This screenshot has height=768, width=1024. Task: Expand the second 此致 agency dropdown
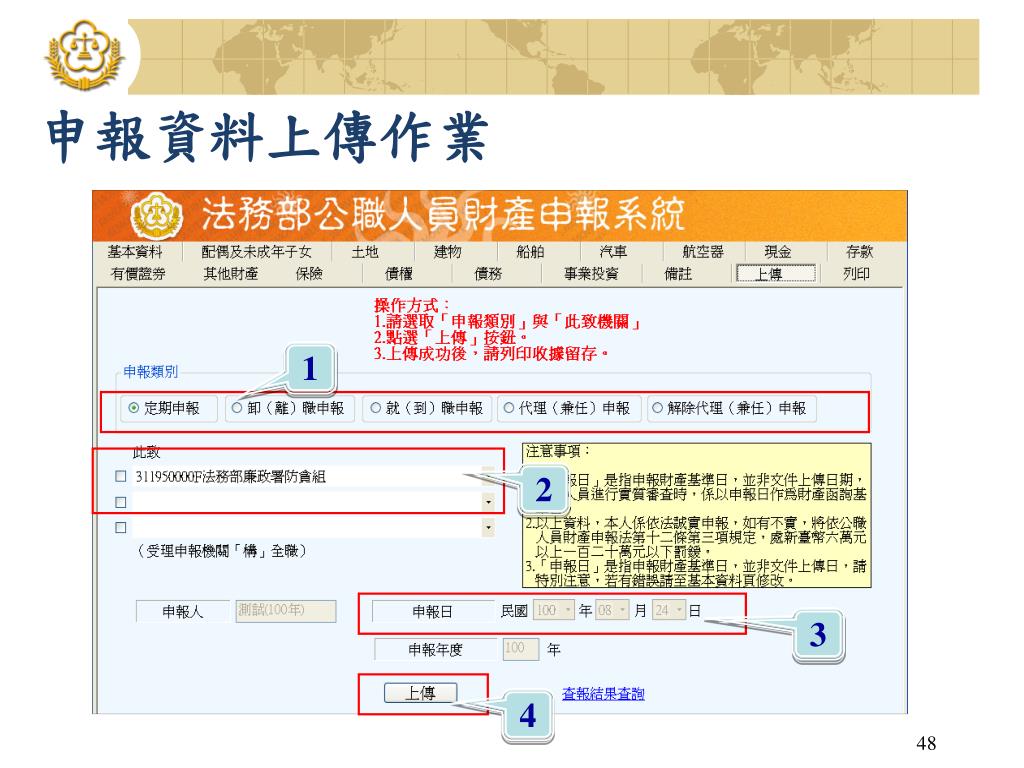pyautogui.click(x=488, y=502)
